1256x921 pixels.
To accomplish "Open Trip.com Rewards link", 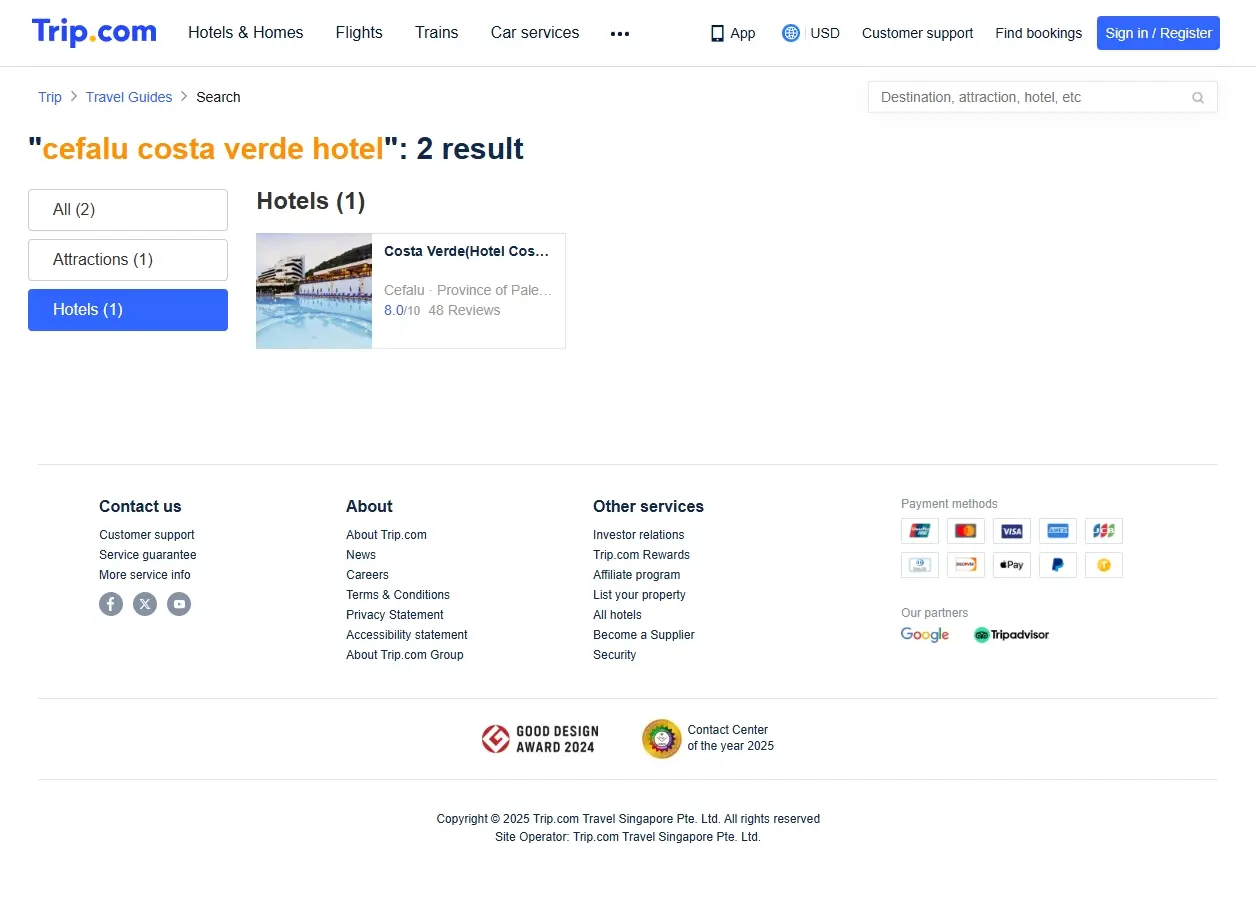I will (x=641, y=555).
